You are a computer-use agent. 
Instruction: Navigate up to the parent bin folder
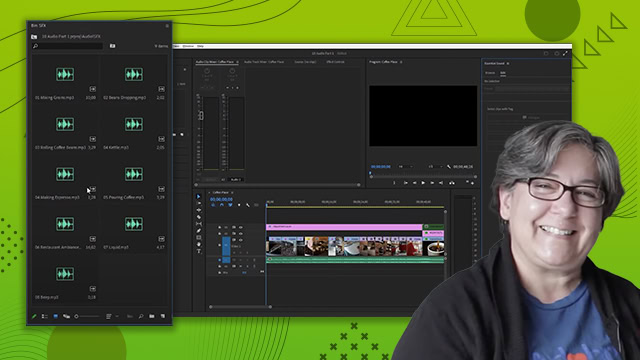[x=34, y=37]
